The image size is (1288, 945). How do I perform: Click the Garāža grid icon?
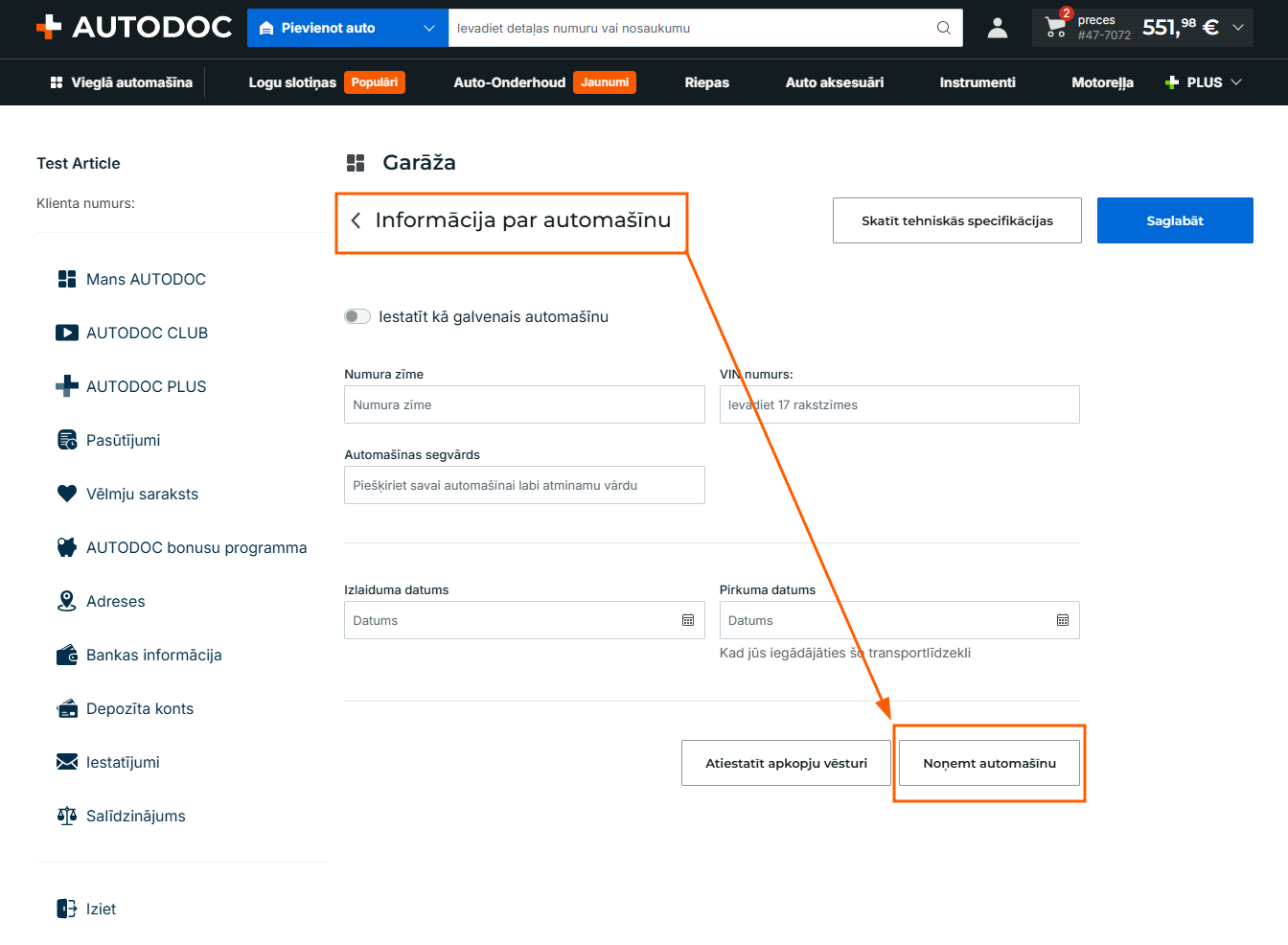pyautogui.click(x=356, y=163)
